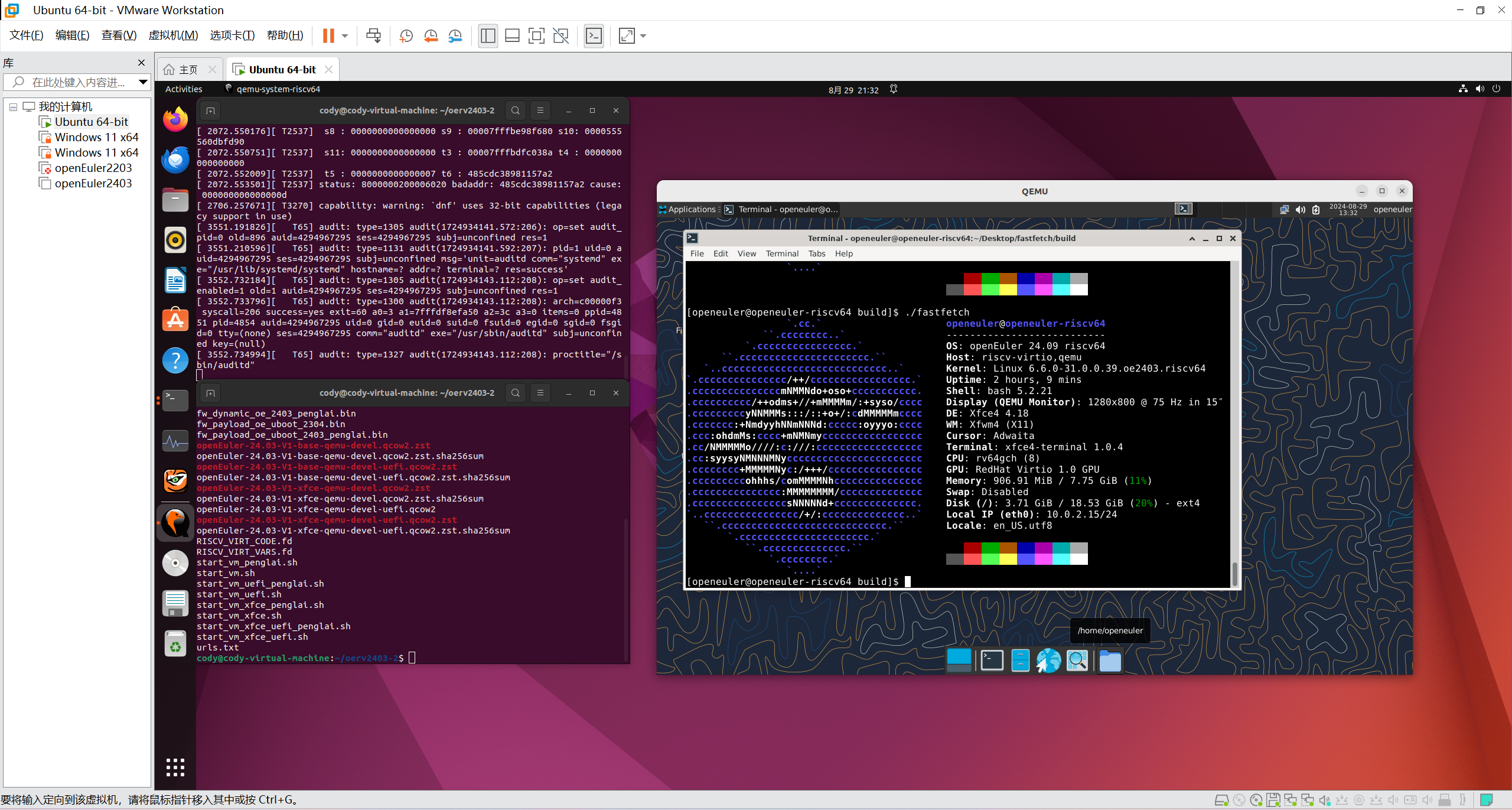Toggle the Unity mode toolbar button

click(561, 36)
